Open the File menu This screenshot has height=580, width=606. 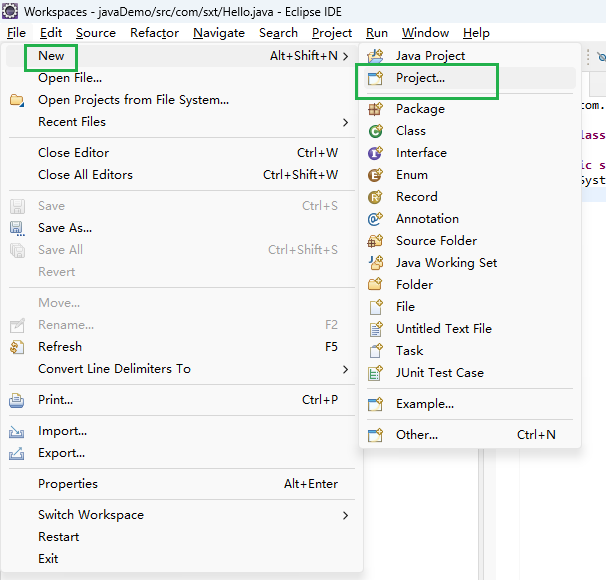(x=16, y=33)
